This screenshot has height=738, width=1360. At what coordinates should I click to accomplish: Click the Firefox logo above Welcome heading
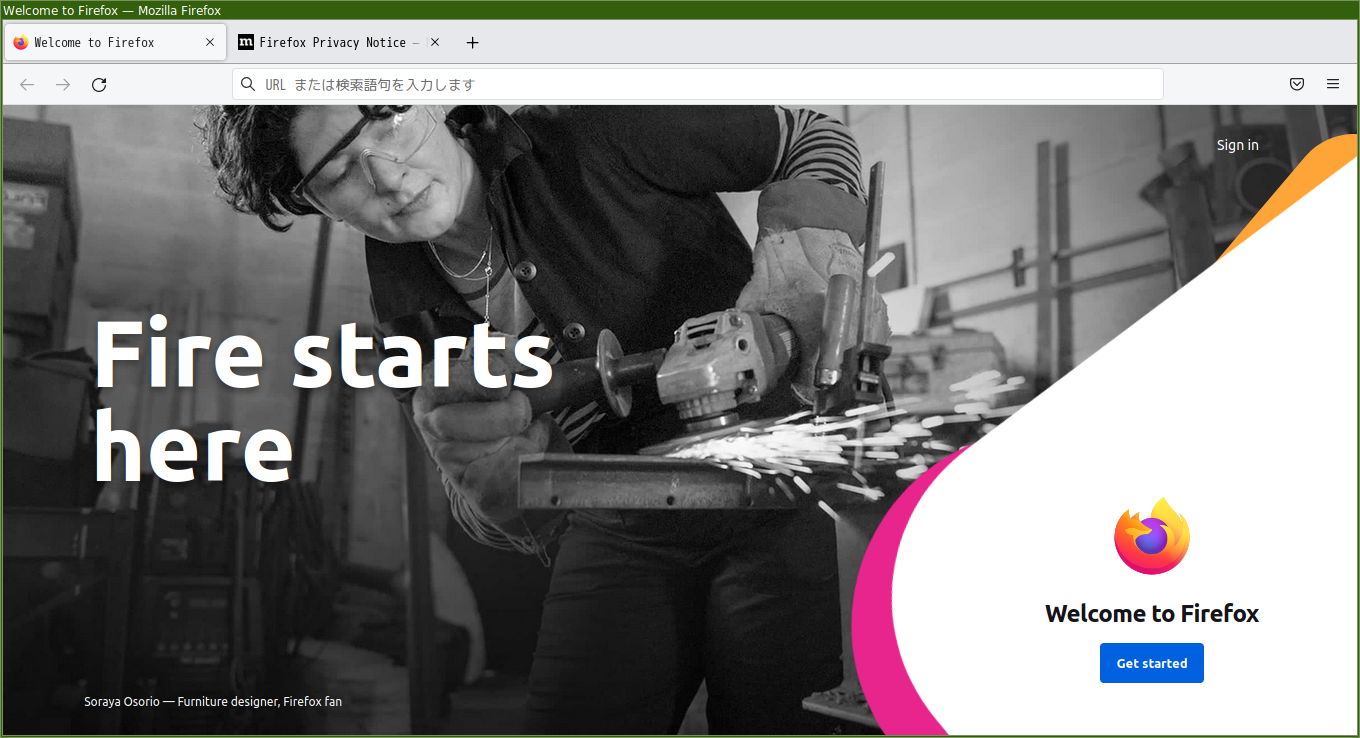pos(1152,536)
